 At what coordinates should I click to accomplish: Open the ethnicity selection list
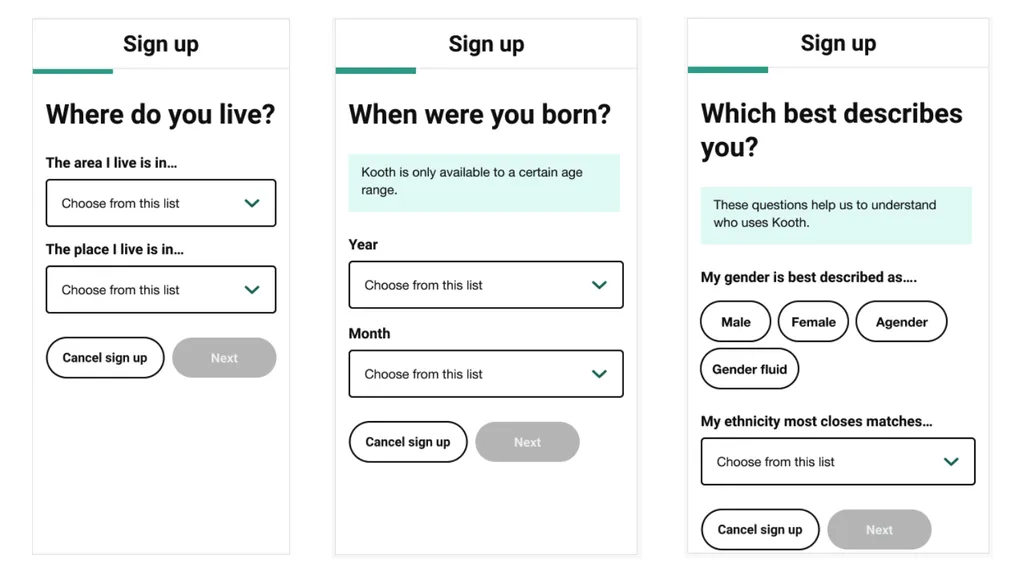pyautogui.click(x=838, y=461)
